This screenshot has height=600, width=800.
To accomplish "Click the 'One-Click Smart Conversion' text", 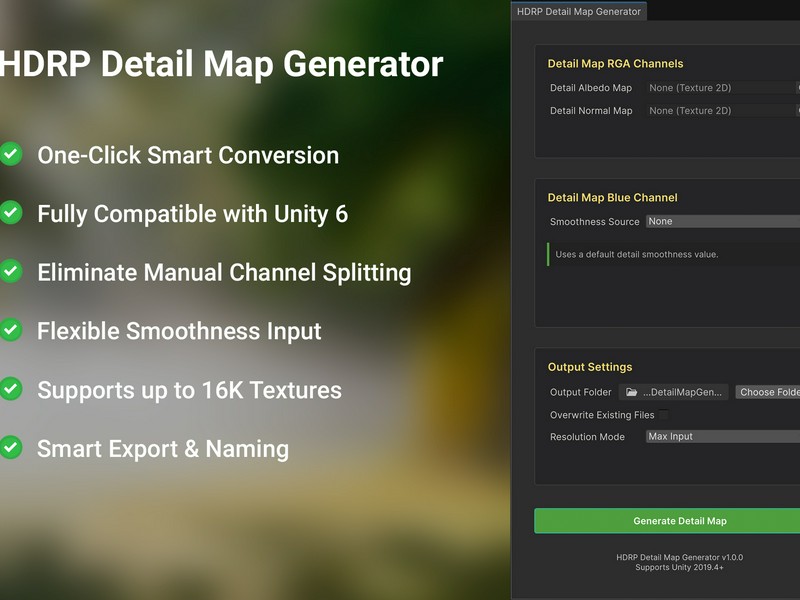I will (188, 155).
